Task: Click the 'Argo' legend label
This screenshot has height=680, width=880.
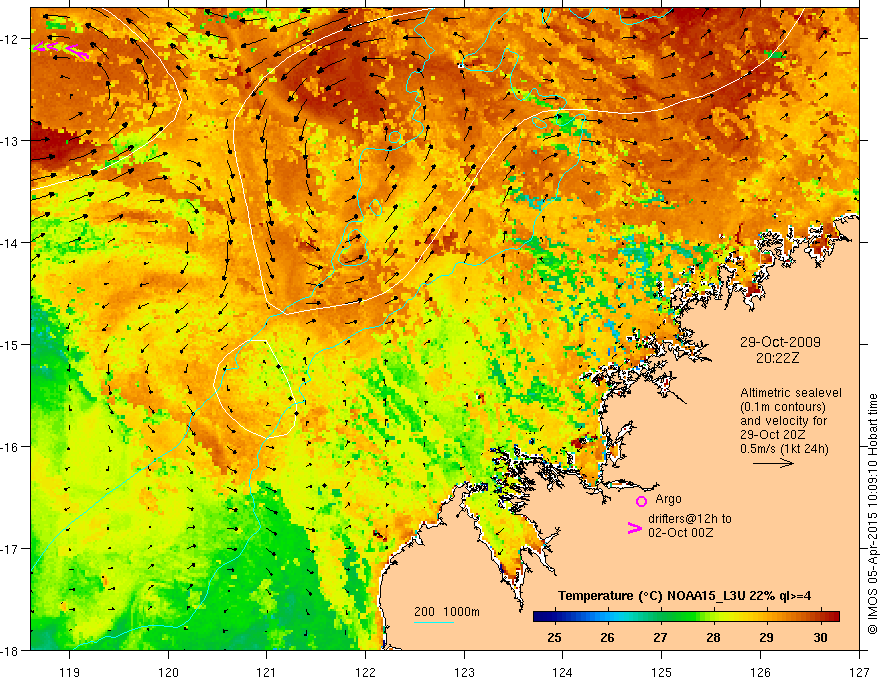Action: tap(668, 499)
